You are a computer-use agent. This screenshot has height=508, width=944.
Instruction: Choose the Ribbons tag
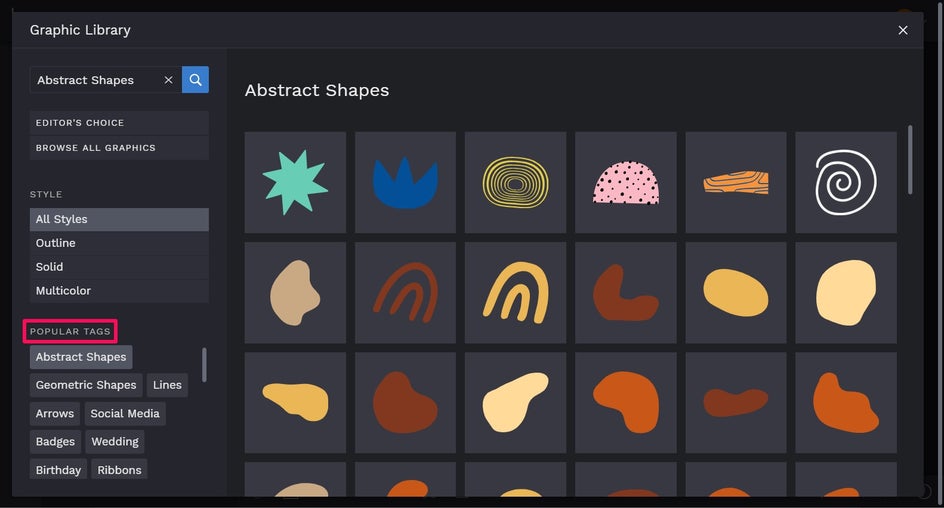click(x=119, y=469)
